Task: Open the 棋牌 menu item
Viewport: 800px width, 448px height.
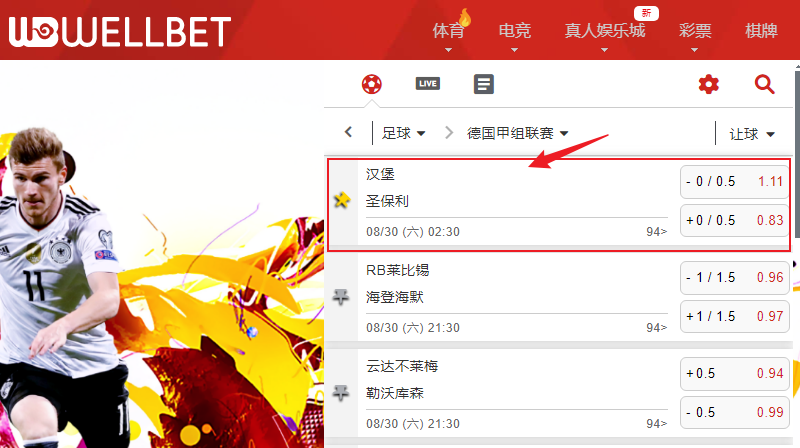Action: click(761, 31)
